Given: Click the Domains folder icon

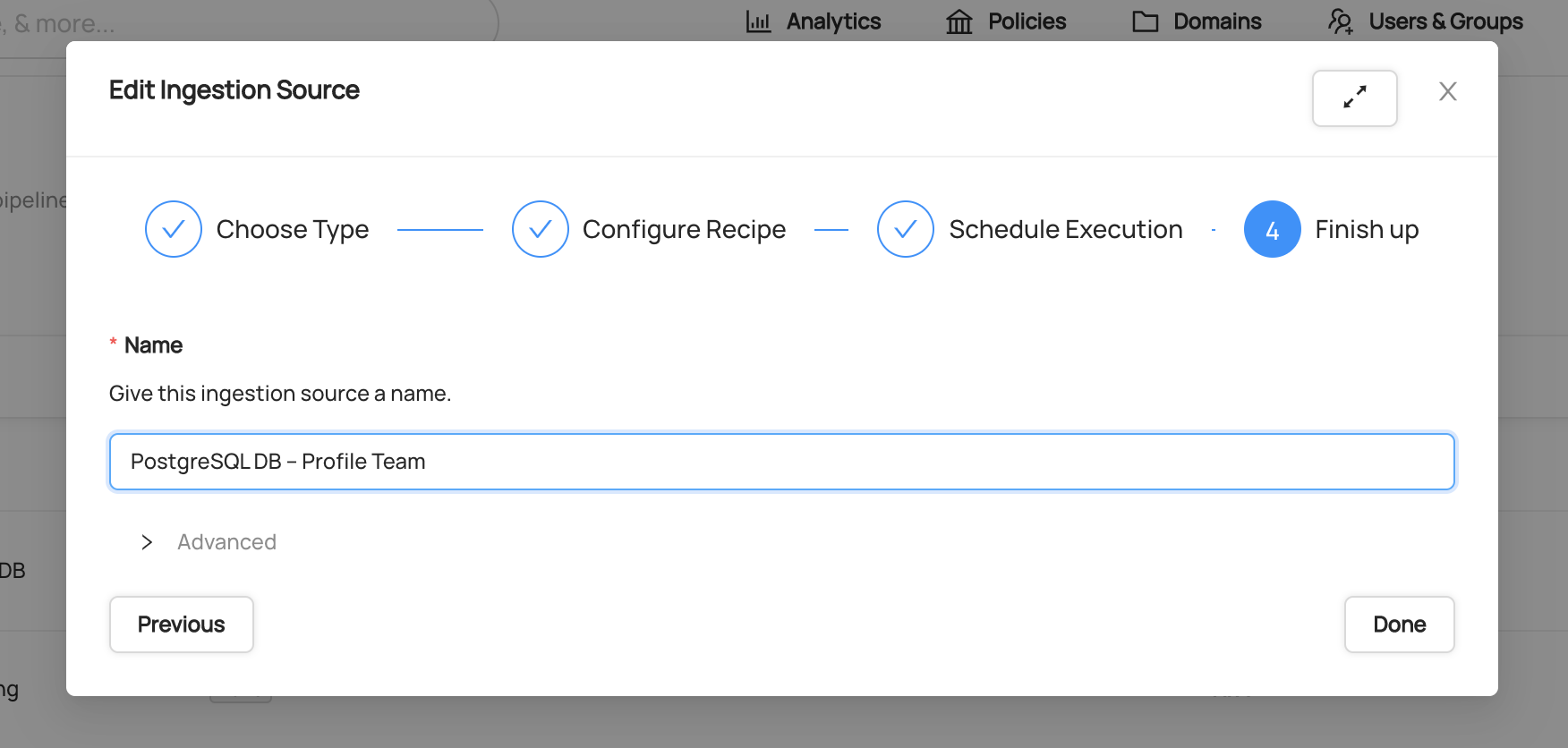Looking at the screenshot, I should [1145, 21].
